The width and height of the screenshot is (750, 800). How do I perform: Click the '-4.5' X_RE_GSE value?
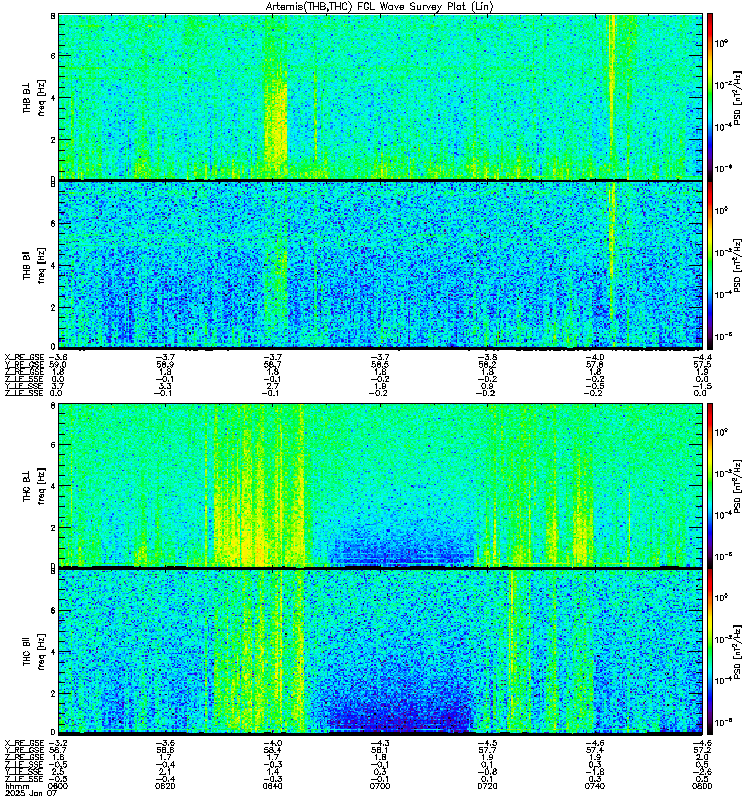tap(487, 743)
